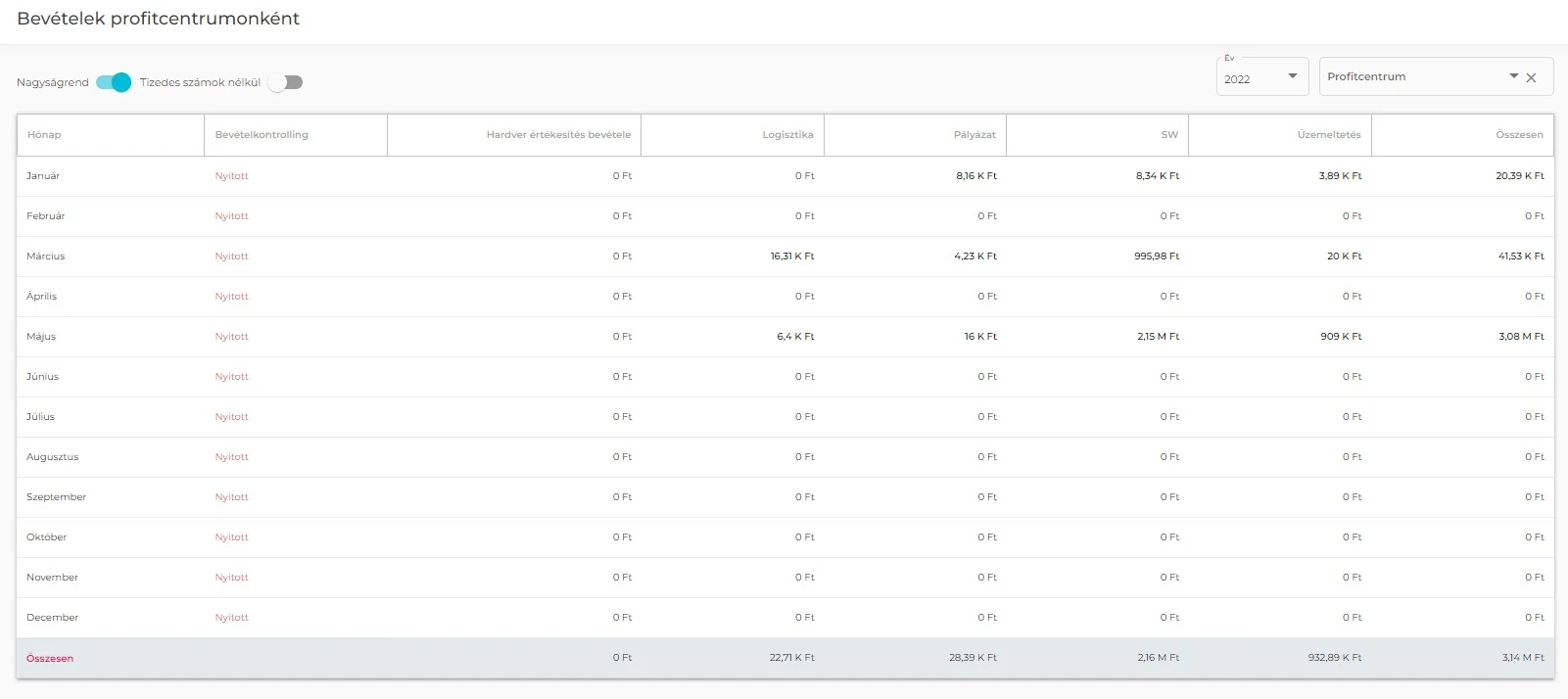Click Nyitott in the December row

pos(232,618)
